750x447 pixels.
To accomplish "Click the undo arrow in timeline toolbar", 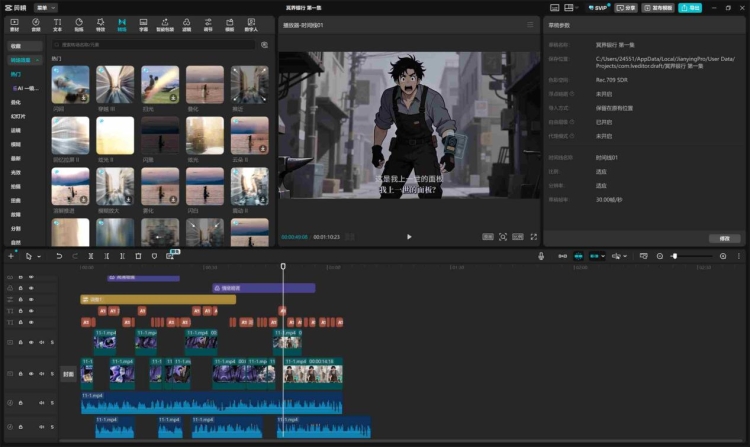I will 59,257.
